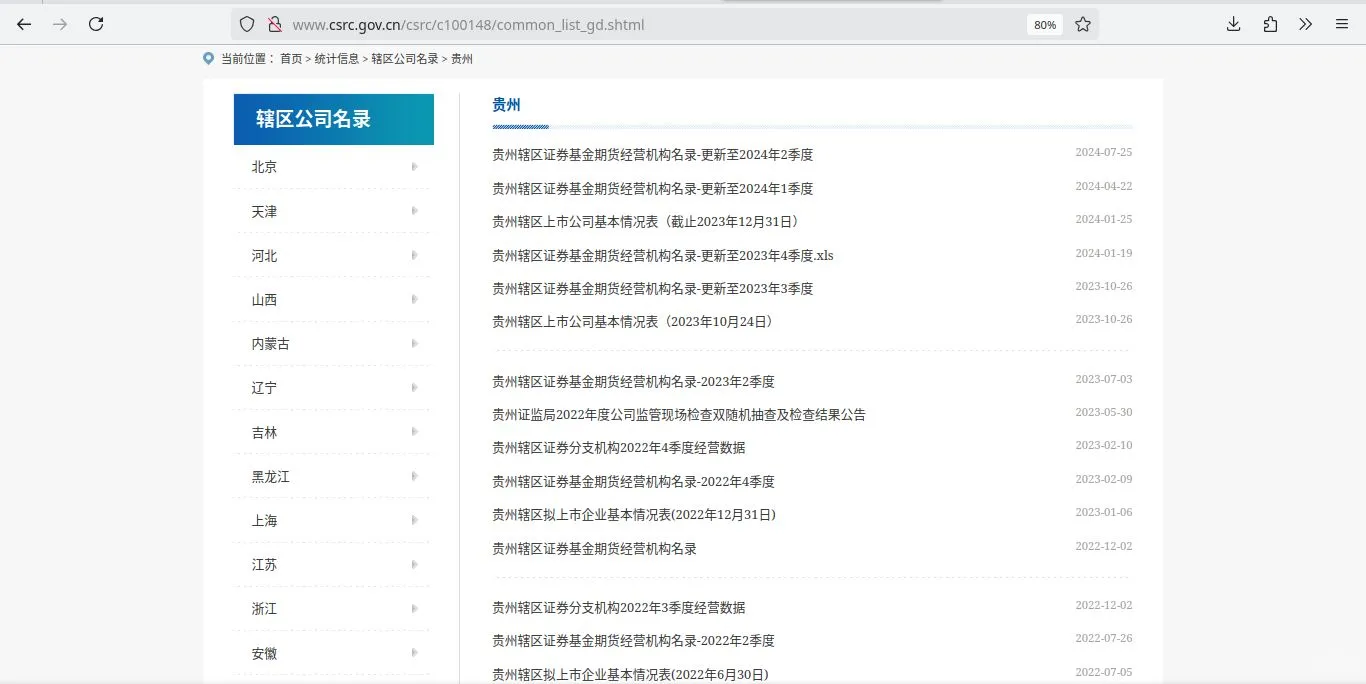This screenshot has width=1366, height=684.
Task: Bookmark this page with the star icon
Action: click(1083, 24)
